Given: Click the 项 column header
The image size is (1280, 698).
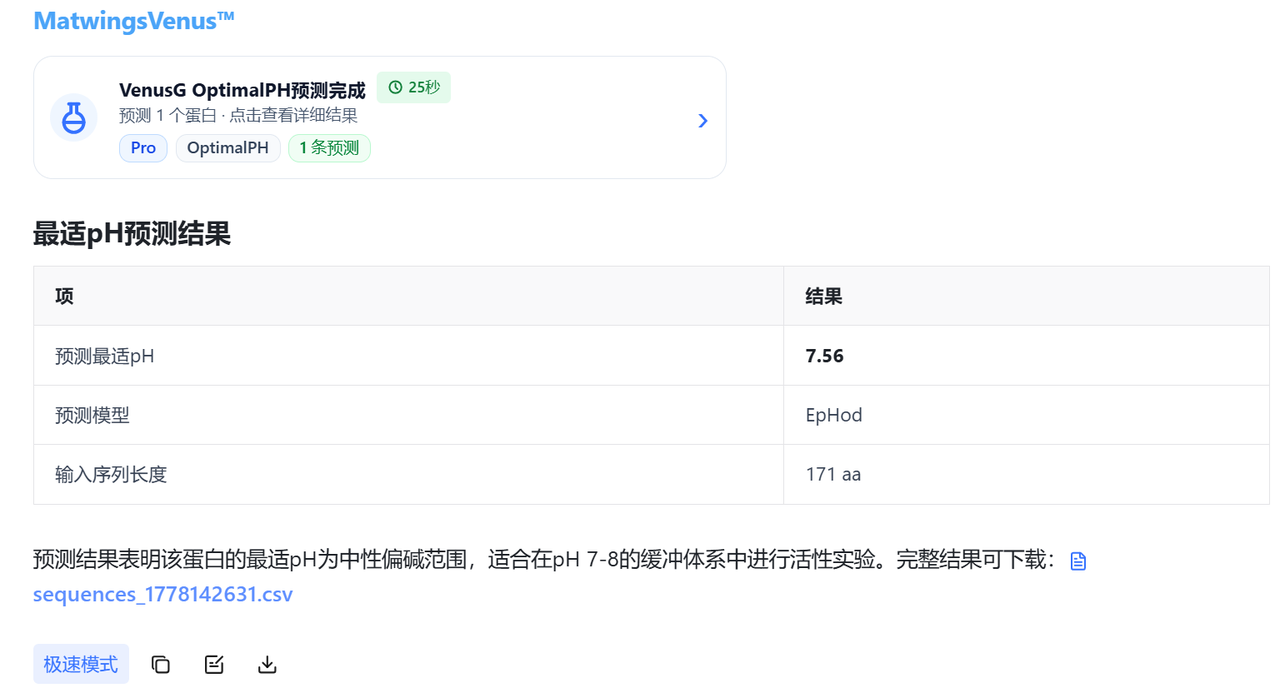Looking at the screenshot, I should click(x=64, y=296).
